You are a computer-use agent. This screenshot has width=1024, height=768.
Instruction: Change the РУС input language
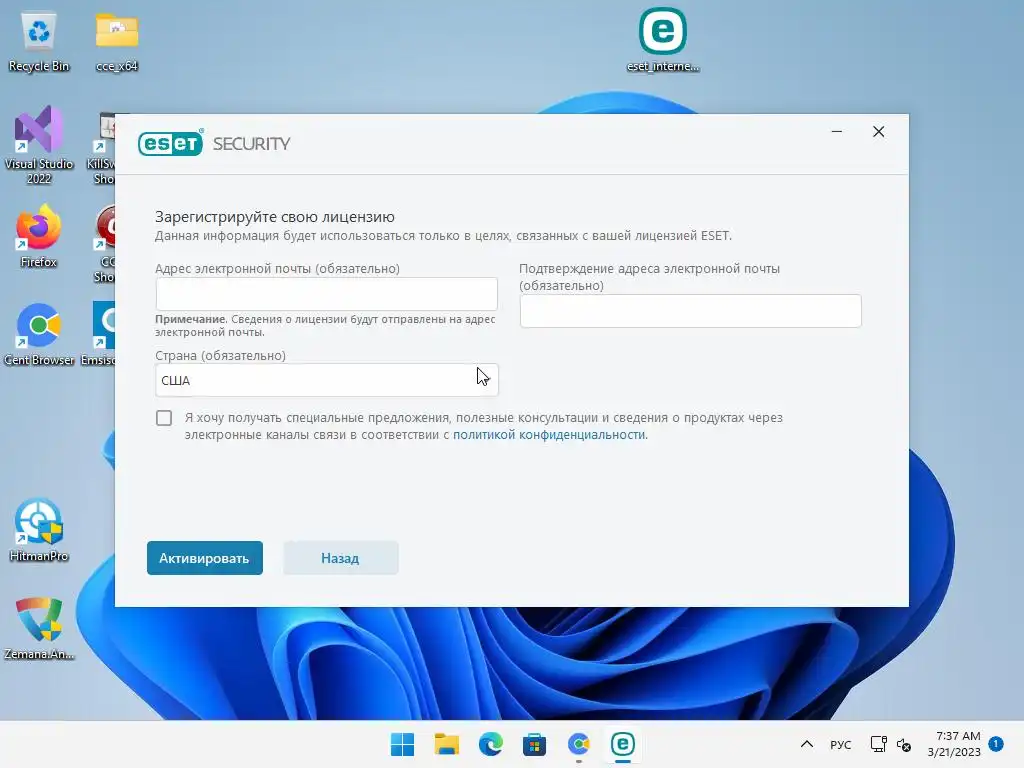click(840, 744)
